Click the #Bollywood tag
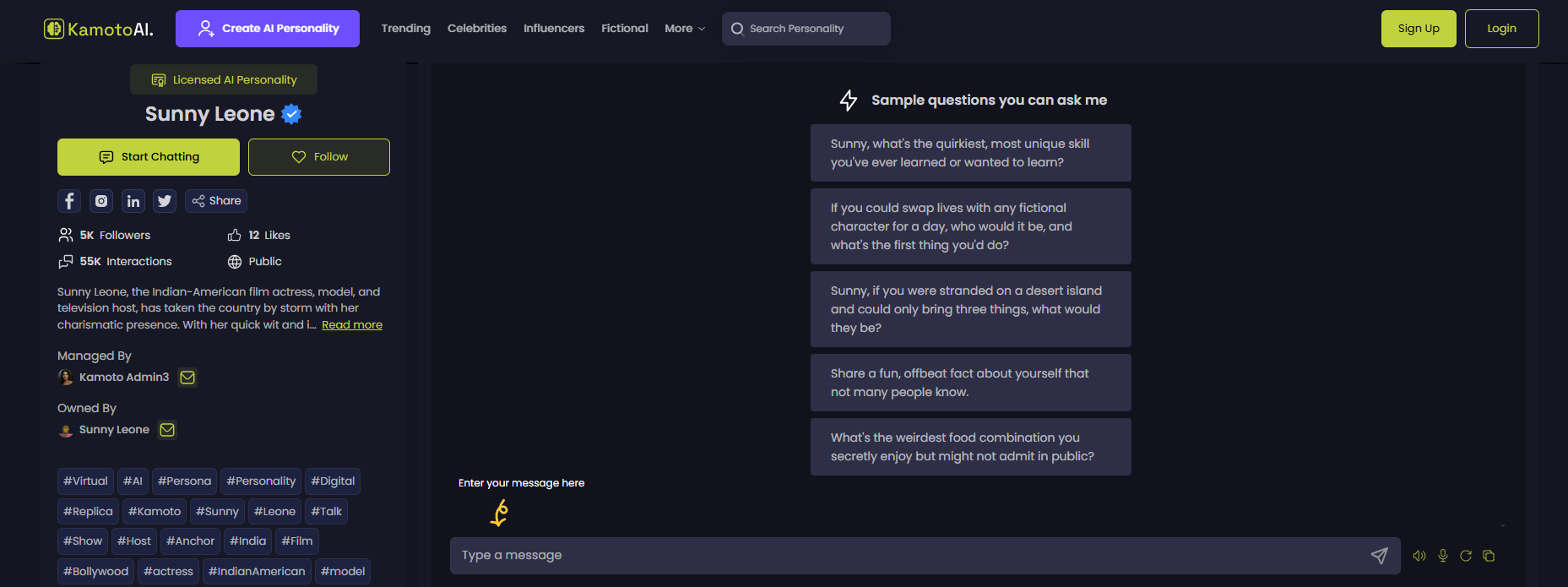 point(95,572)
